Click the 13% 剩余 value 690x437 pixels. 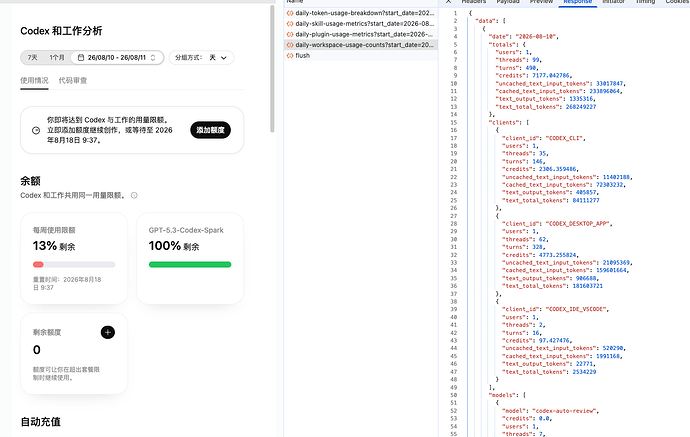[x=54, y=246]
